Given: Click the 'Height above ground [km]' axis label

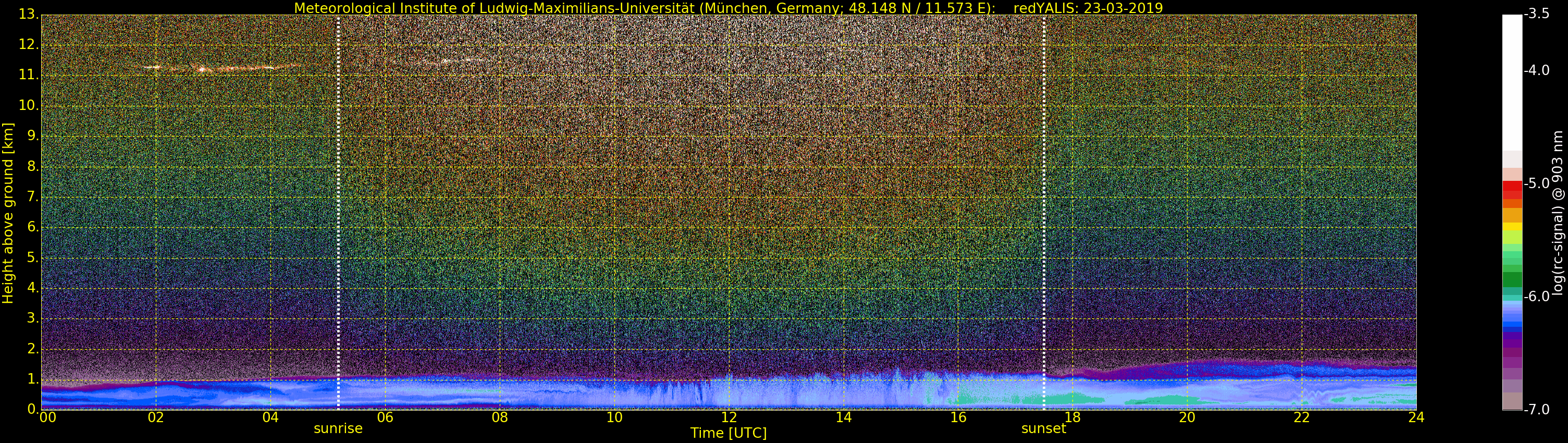Looking at the screenshot, I should click(x=8, y=213).
